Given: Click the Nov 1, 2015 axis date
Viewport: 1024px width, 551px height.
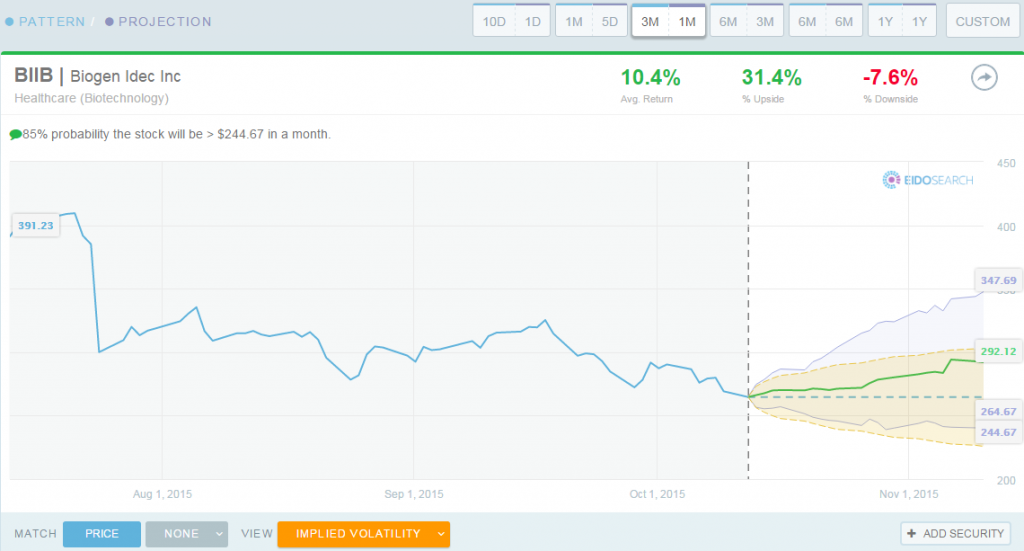Looking at the screenshot, I should point(908,494).
